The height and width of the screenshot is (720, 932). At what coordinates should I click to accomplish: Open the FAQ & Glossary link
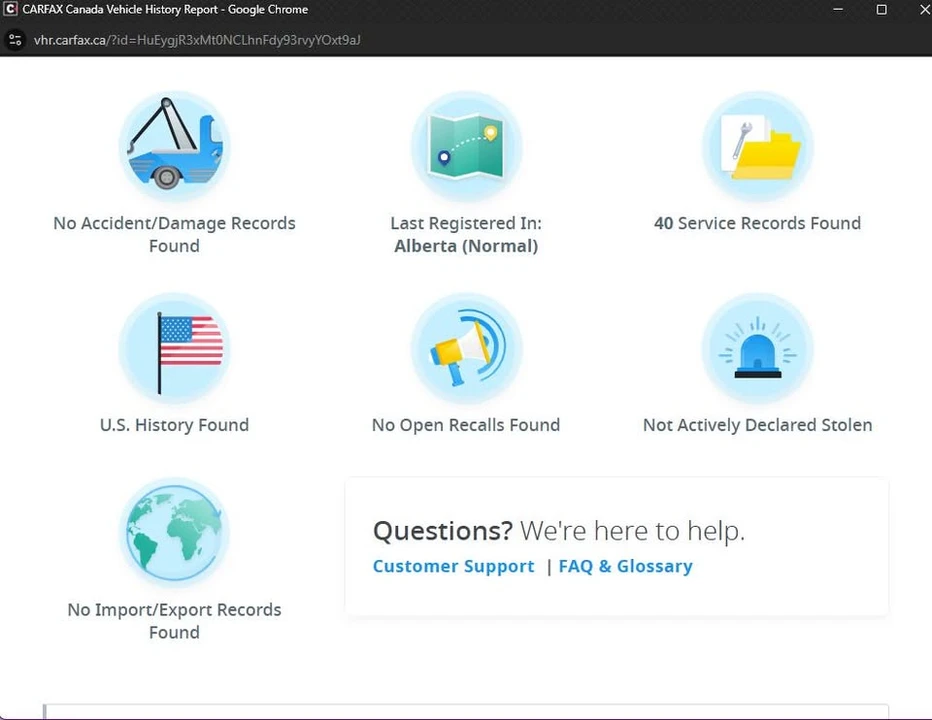click(625, 566)
